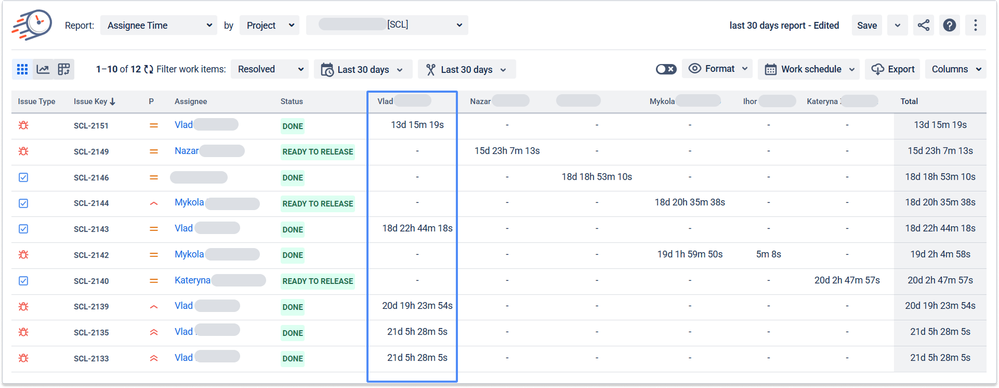Open the pivot table view icon
Screen dimensions: 999x388
64,69
